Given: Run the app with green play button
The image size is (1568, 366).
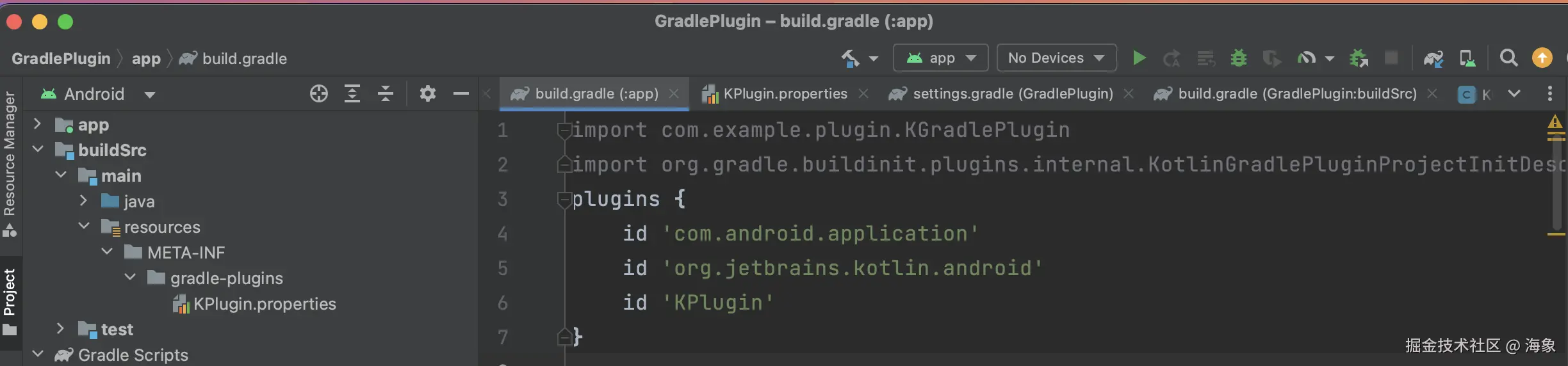Looking at the screenshot, I should [1138, 58].
